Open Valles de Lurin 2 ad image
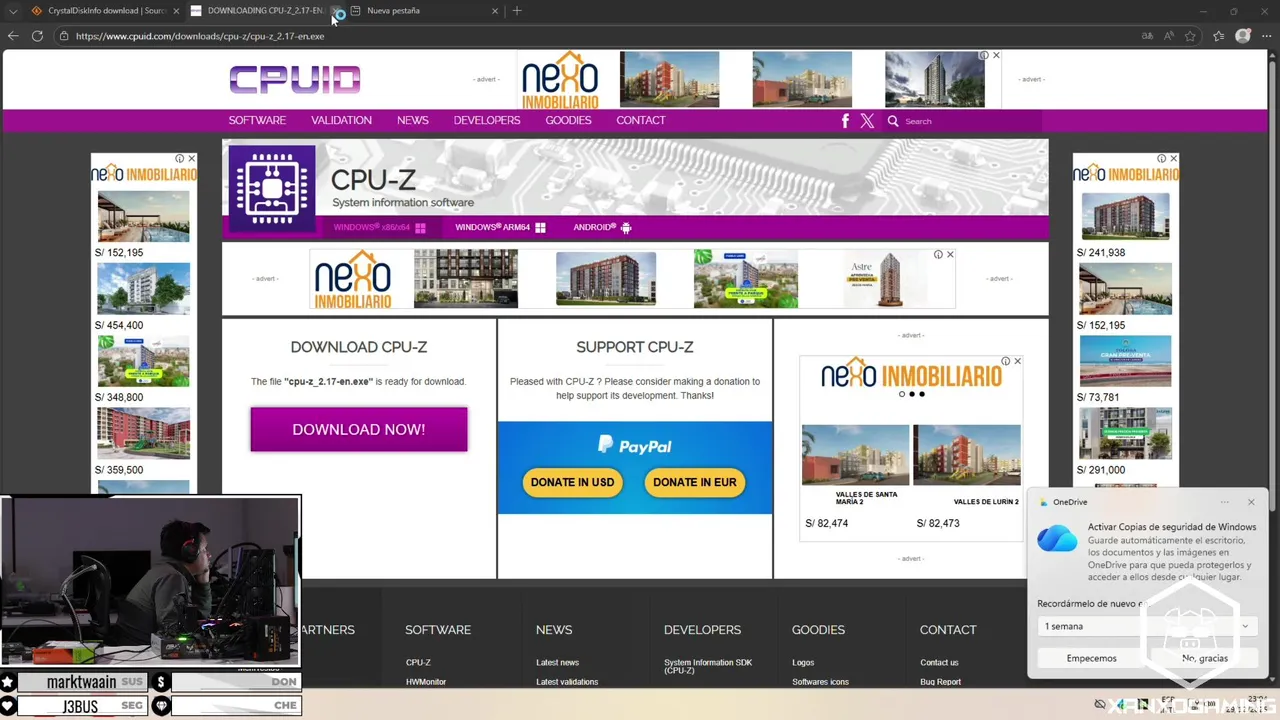Screen dimensions: 1280x720 pyautogui.click(x=967, y=456)
